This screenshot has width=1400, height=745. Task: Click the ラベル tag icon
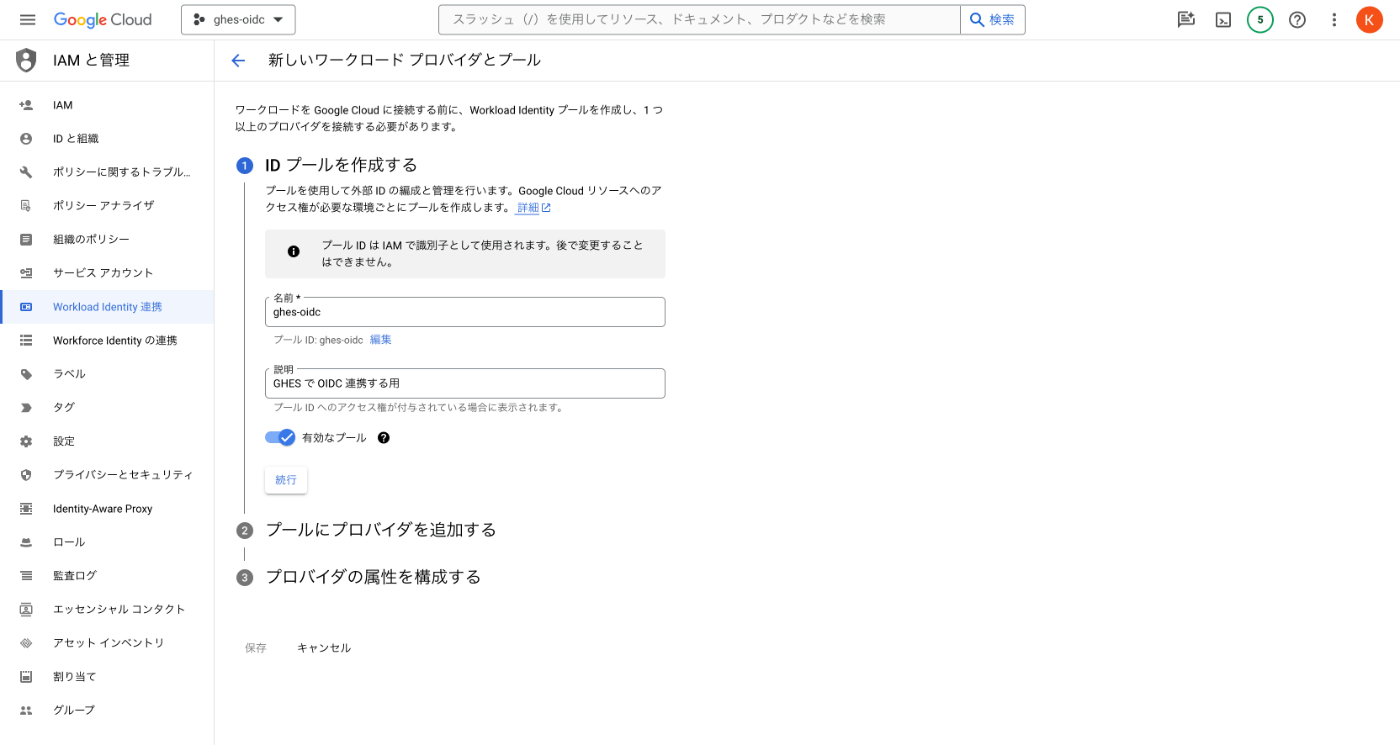(x=26, y=374)
